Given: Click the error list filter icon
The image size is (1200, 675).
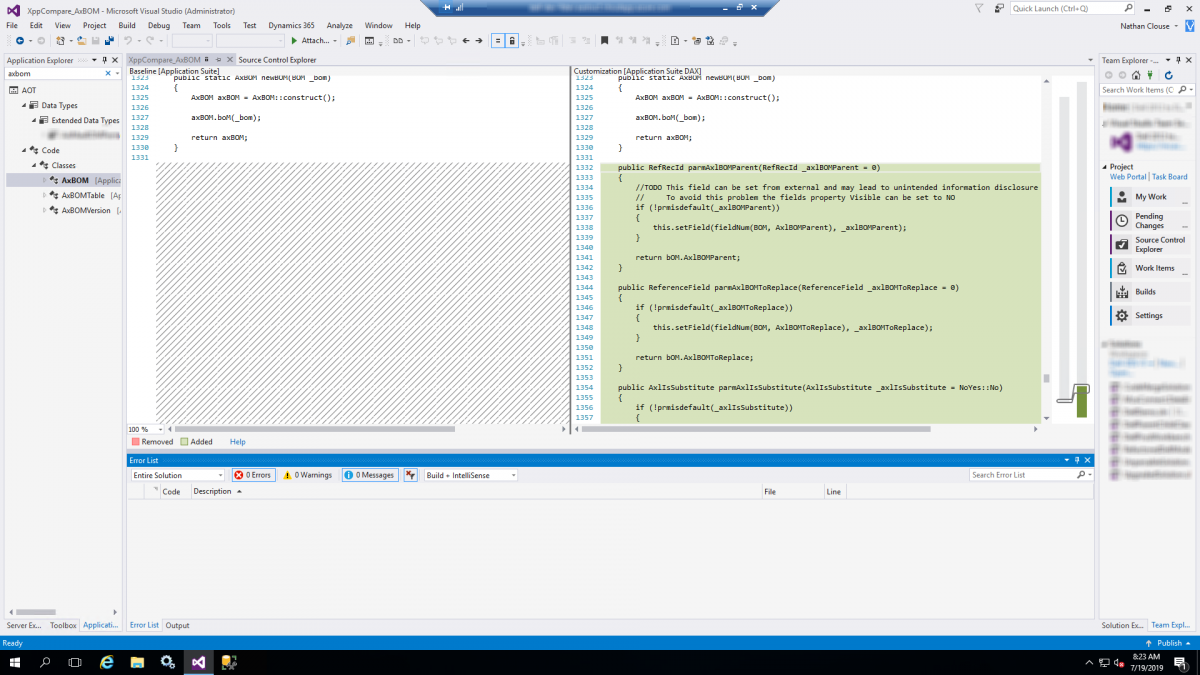Looking at the screenshot, I should coord(410,475).
